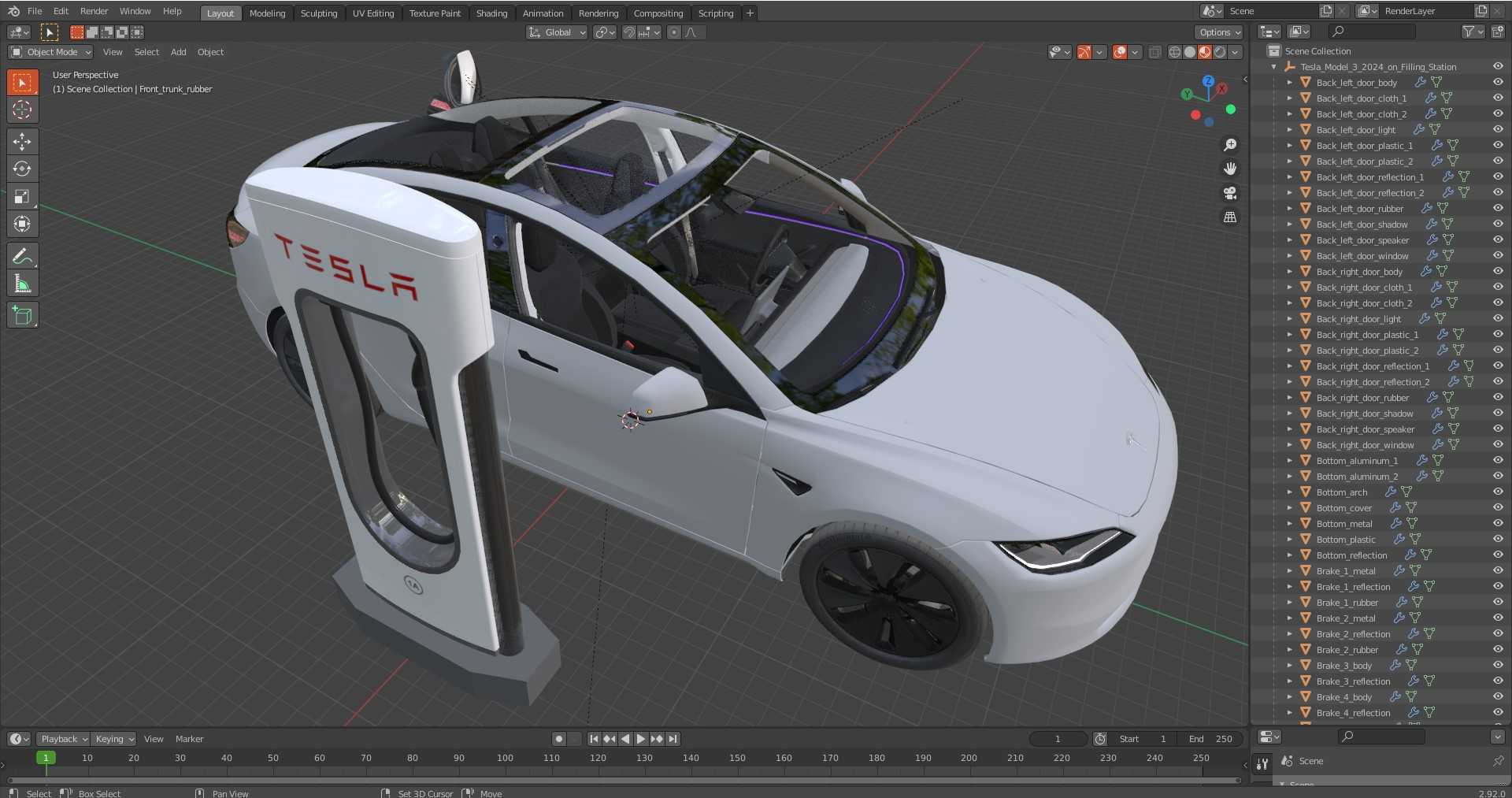1512x798 pixels.
Task: Toggle snapping magnet icon
Action: click(x=628, y=32)
